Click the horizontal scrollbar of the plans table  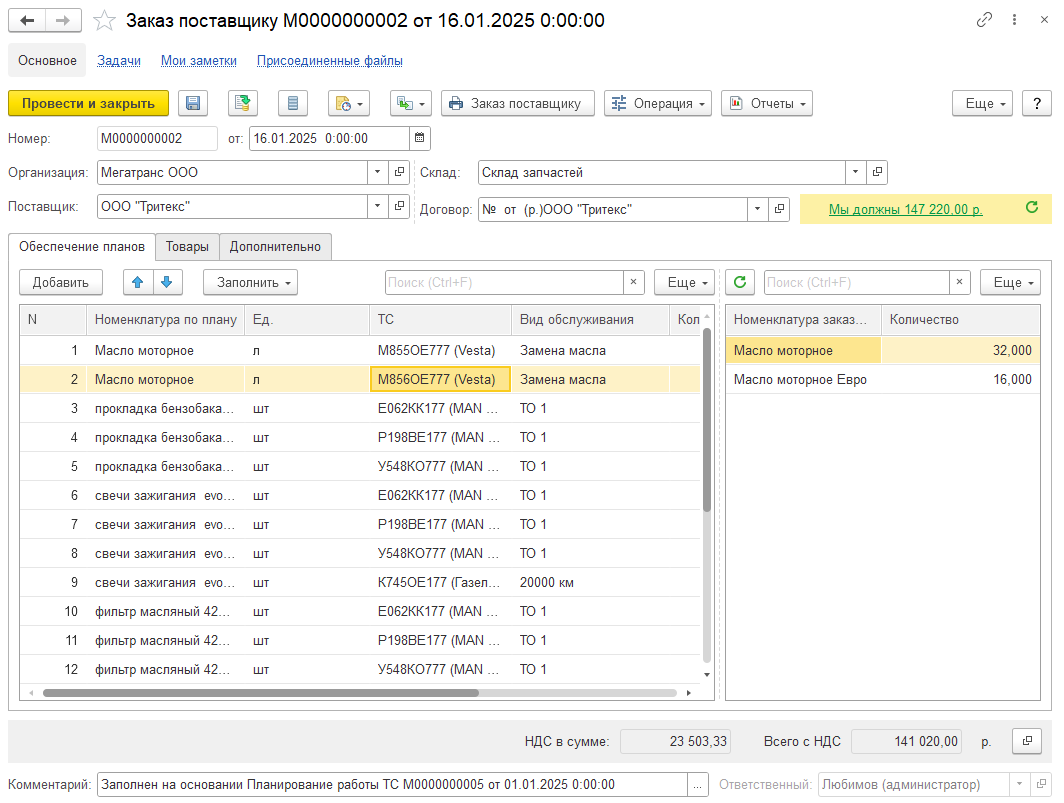(260, 692)
